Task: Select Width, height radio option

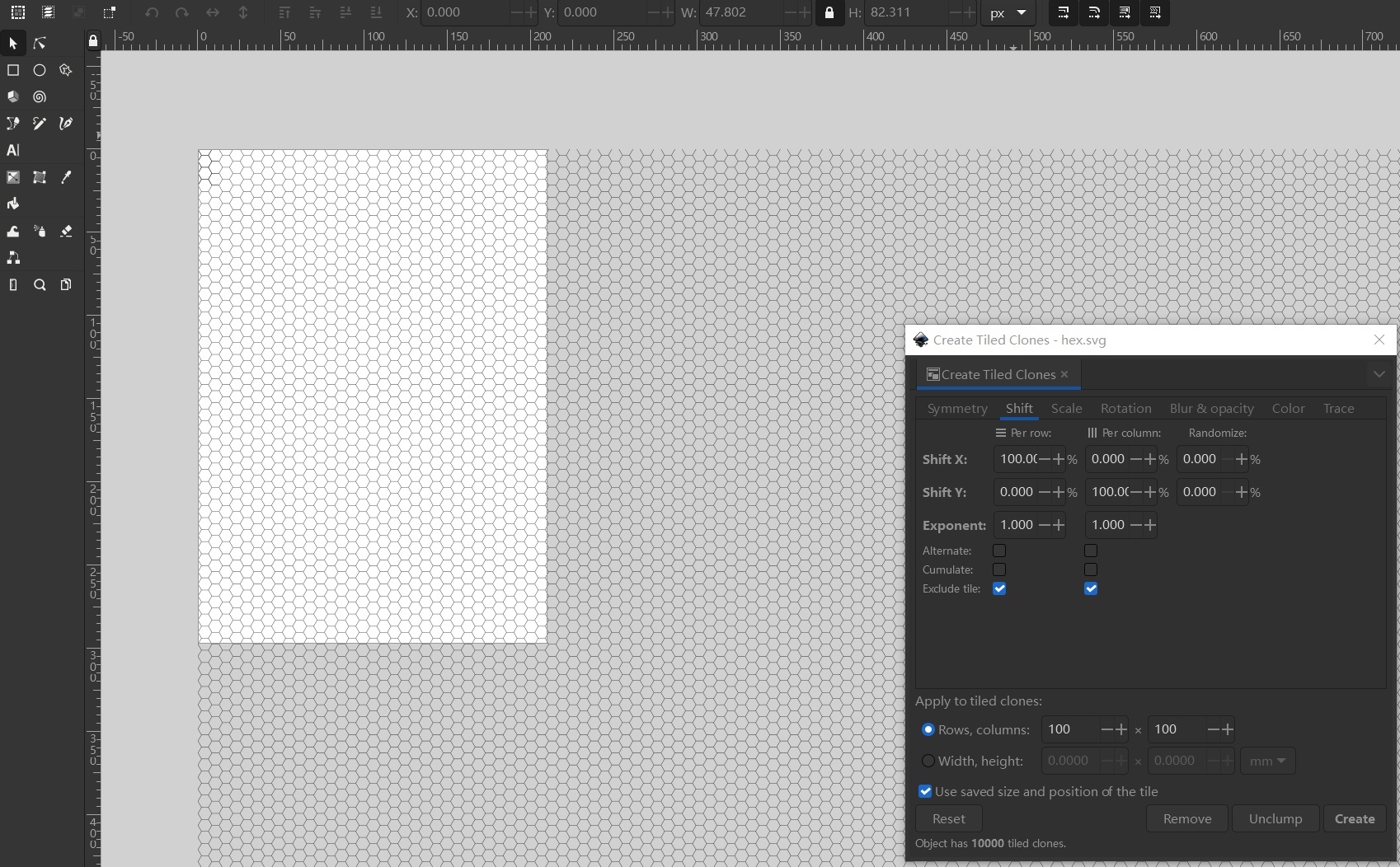Action: pos(928,761)
